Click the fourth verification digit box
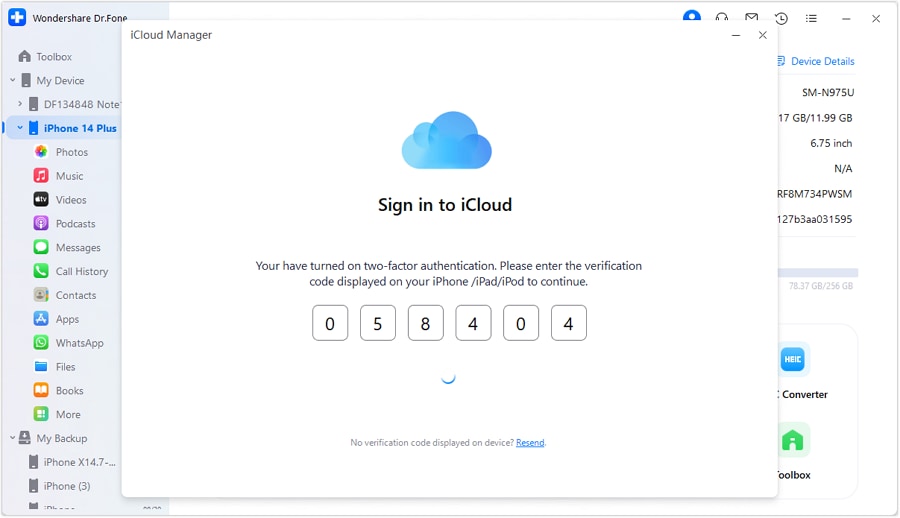The height and width of the screenshot is (518, 900). point(473,323)
